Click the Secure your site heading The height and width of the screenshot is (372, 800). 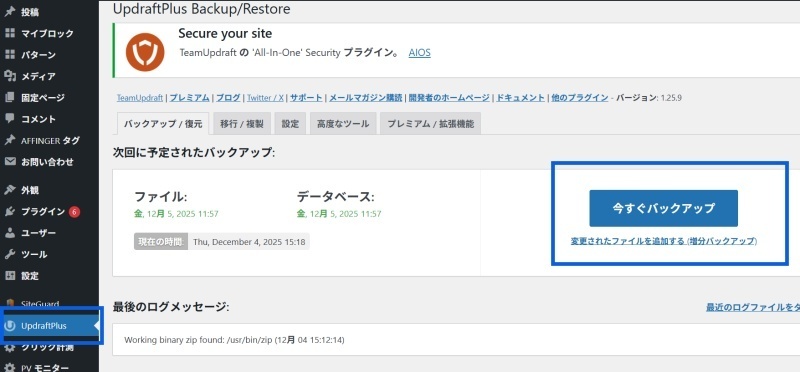pyautogui.click(x=225, y=34)
